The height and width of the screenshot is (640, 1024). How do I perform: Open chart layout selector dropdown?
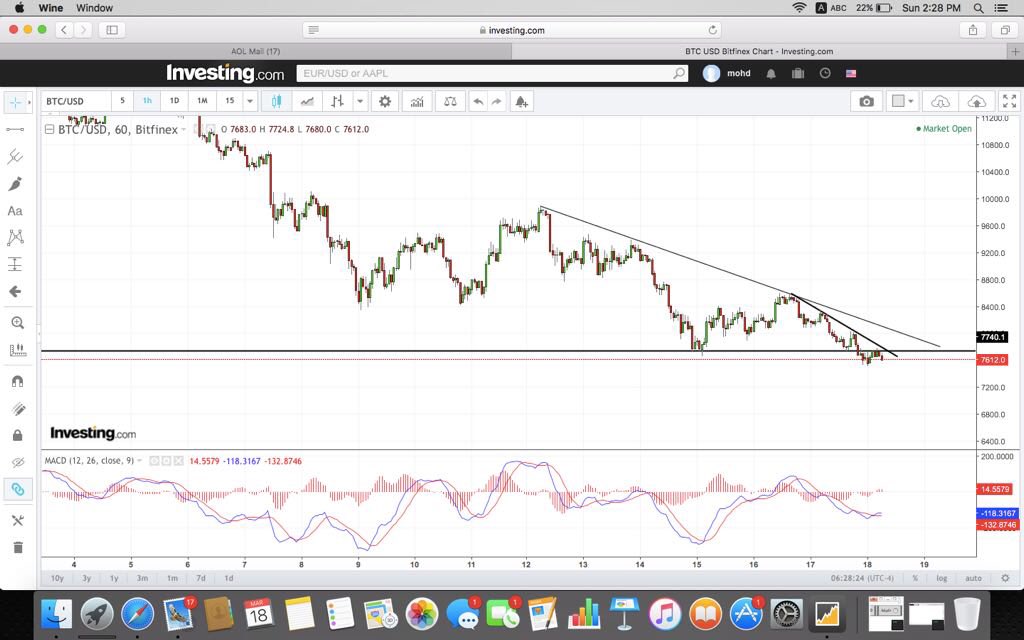pos(903,101)
